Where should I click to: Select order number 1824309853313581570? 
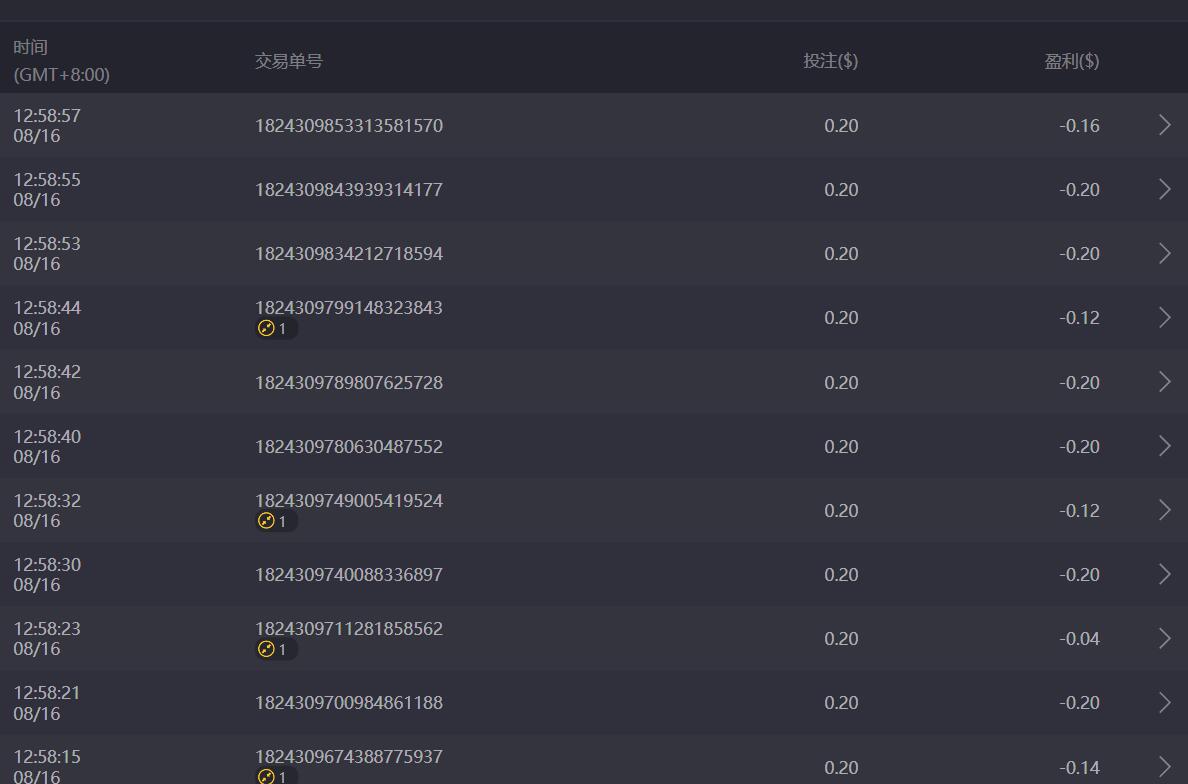[348, 125]
